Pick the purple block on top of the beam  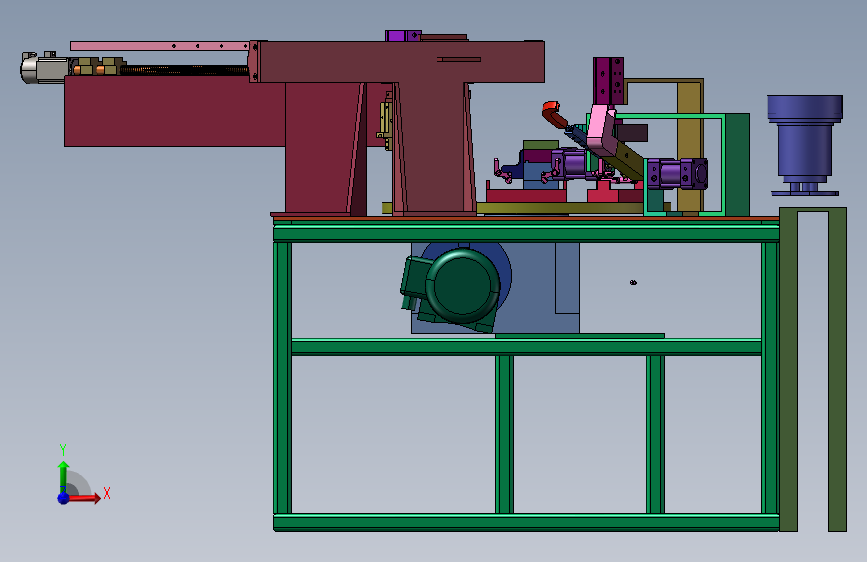click(x=404, y=36)
